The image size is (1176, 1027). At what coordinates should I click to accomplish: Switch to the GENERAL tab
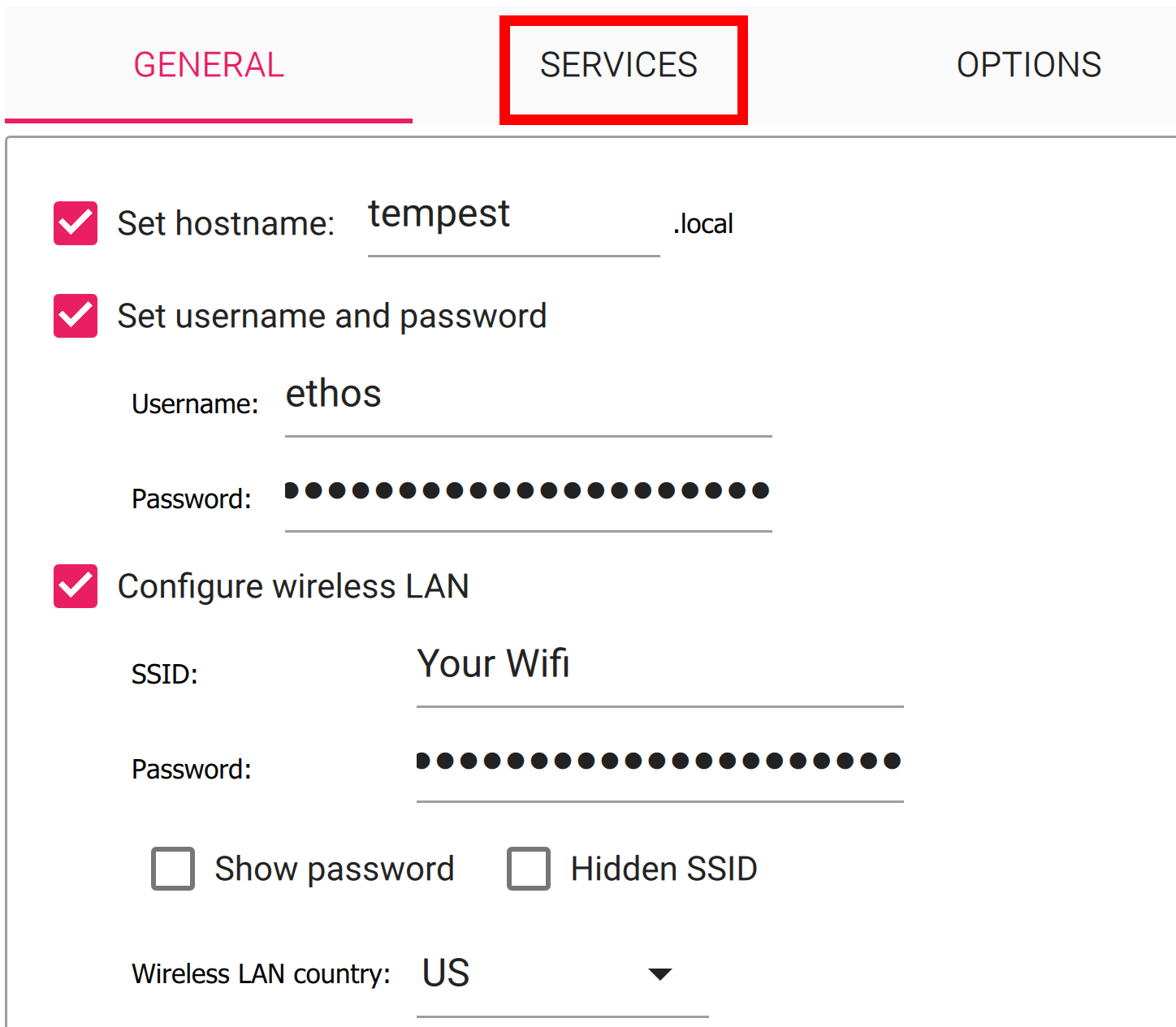[209, 65]
